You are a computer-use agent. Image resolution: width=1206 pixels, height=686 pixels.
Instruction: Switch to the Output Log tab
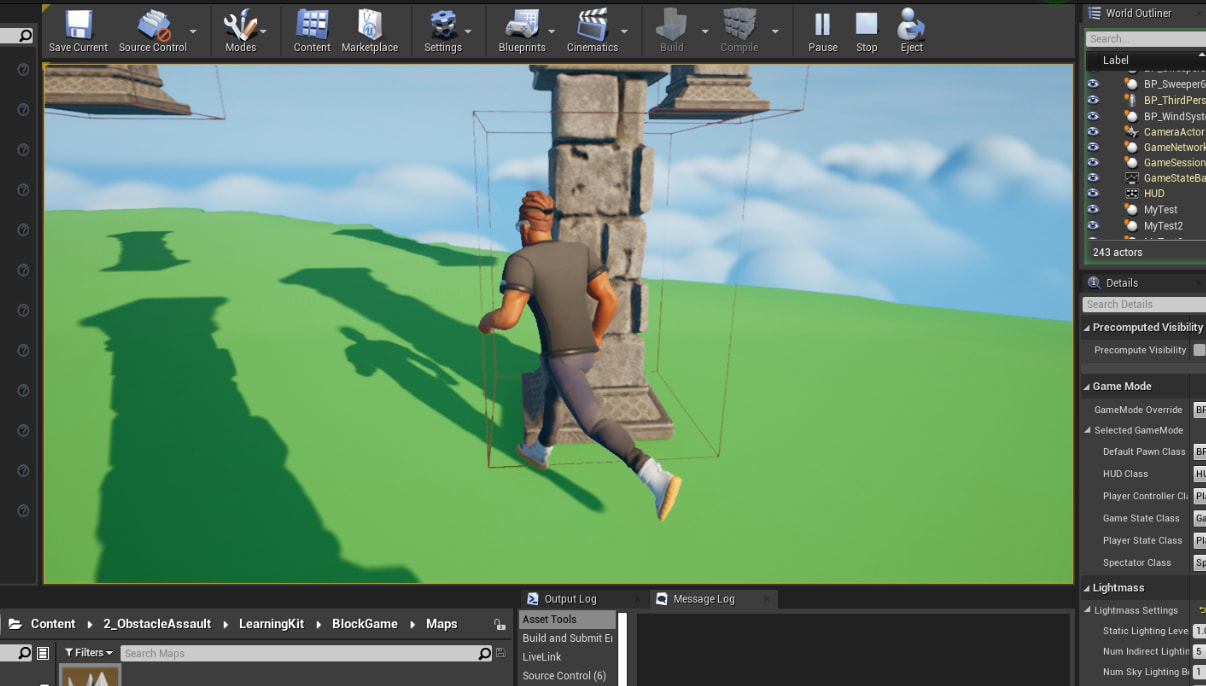tap(569, 599)
